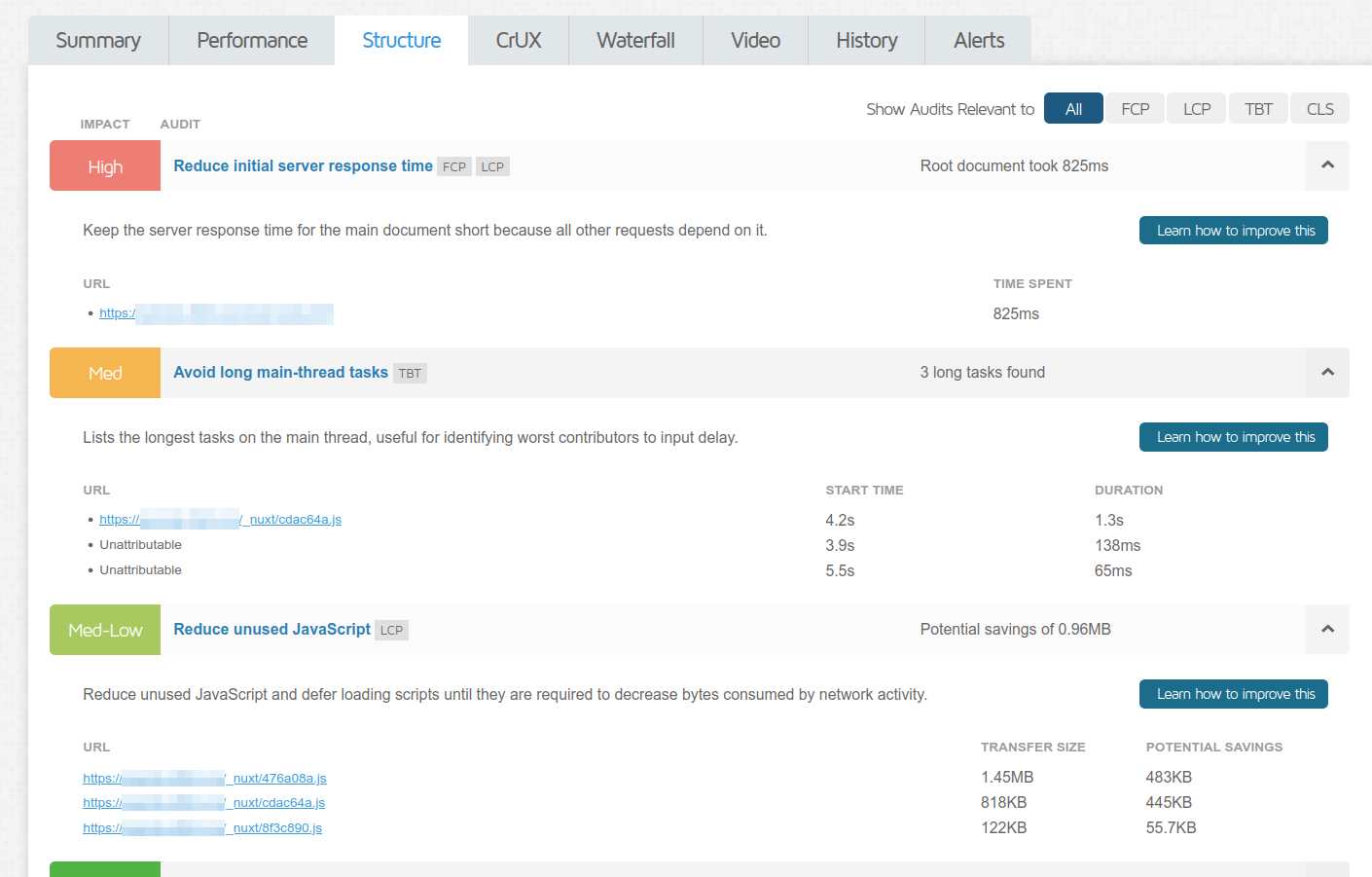
Task: Click Learn how to improve unused JavaScript
Action: [1234, 694]
